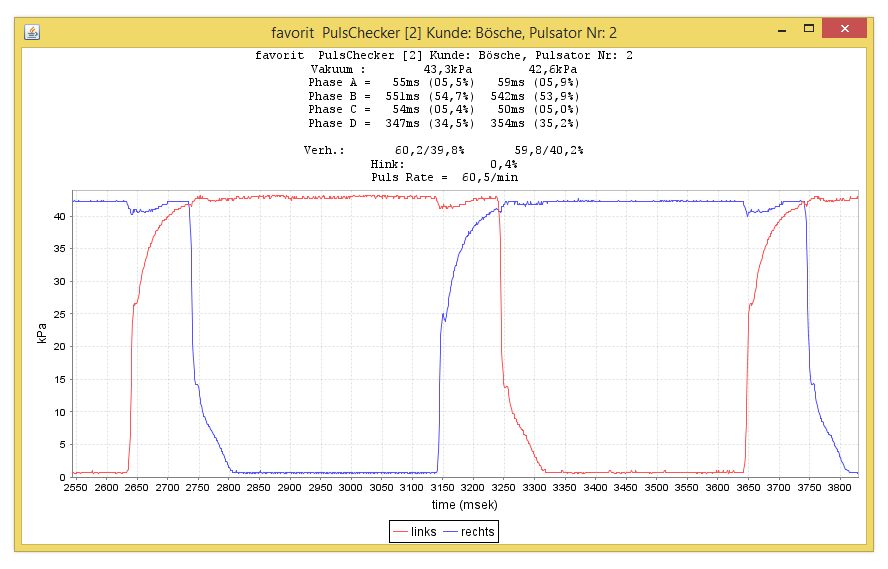Screen dimensions: 888x569
Task: Click the x-axis tick label '3250'
Action: 503,488
